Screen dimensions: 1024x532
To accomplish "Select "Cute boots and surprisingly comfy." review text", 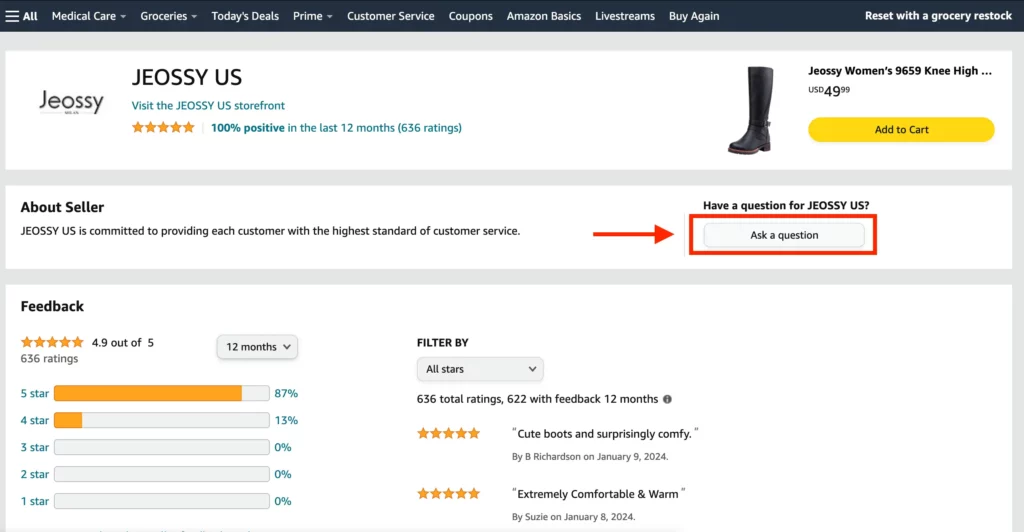I will [x=605, y=433].
